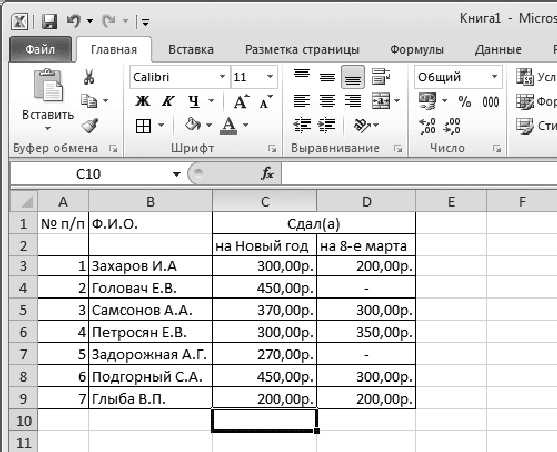Click the Cell Styles icon
Image resolution: width=557 pixels, height=452 pixels.
pos(525,126)
